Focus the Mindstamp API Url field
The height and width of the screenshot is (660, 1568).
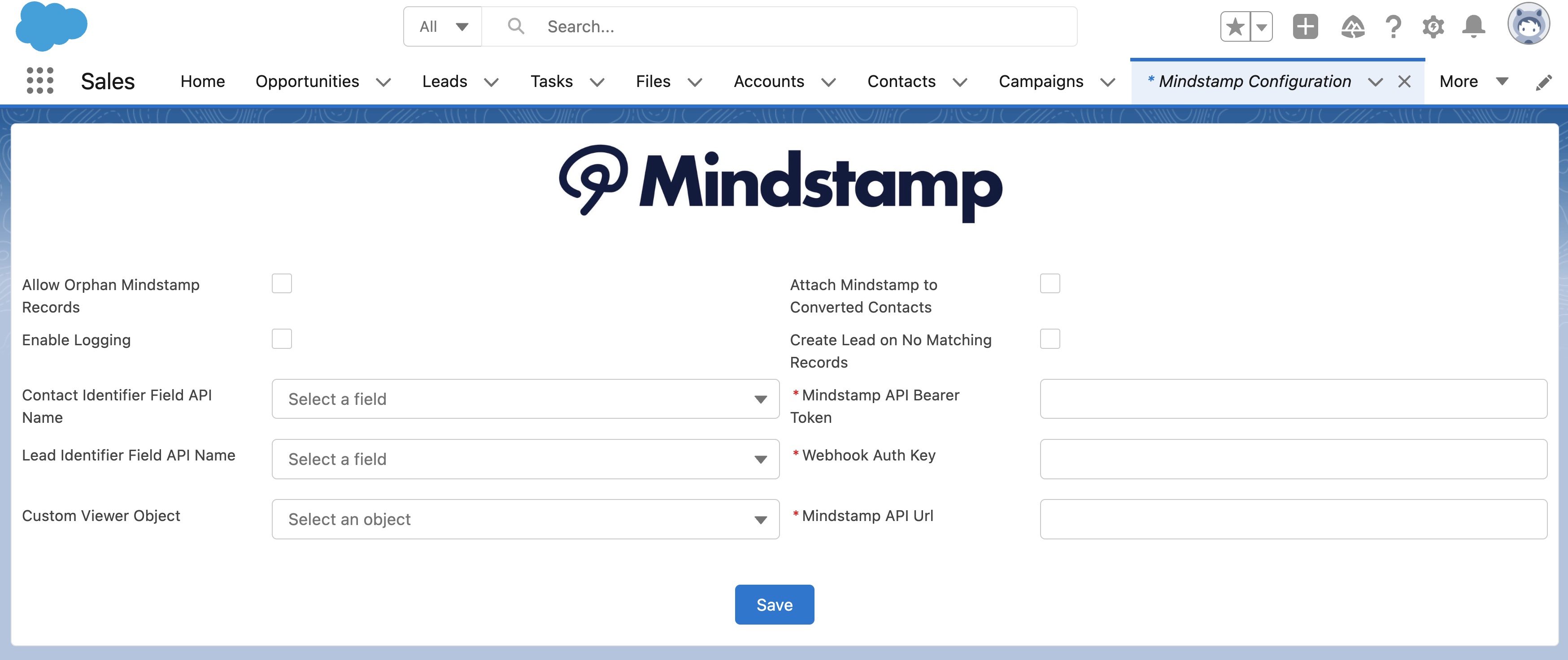(1294, 520)
